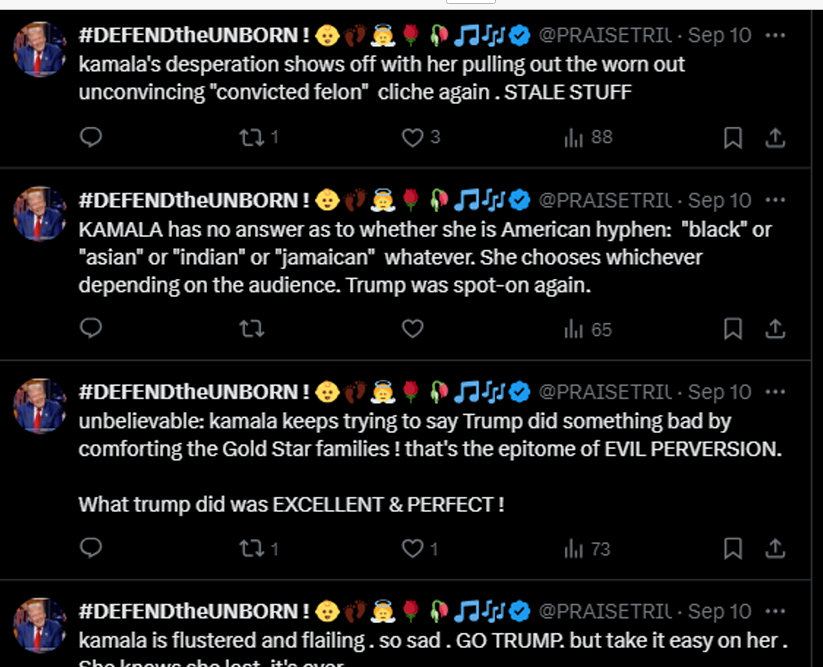Like the Gold Star families tweet
The height and width of the screenshot is (667, 823).
pyautogui.click(x=412, y=548)
